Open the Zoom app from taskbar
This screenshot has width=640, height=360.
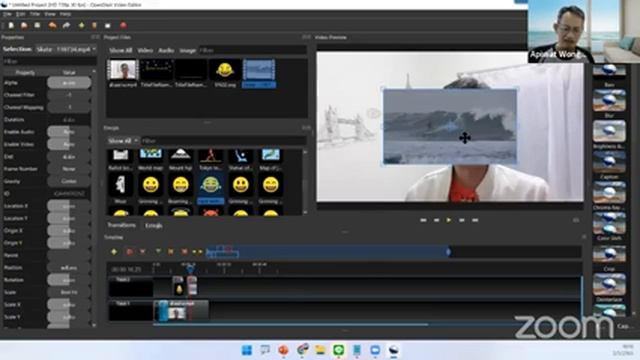(375, 350)
